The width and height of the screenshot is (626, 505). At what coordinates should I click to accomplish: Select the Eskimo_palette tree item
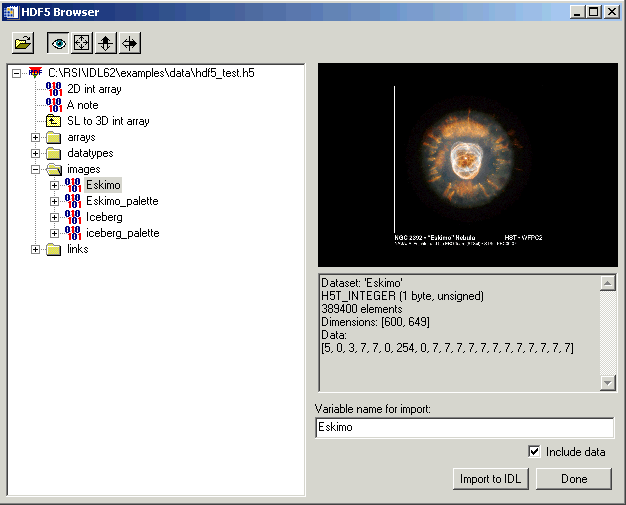click(x=122, y=201)
